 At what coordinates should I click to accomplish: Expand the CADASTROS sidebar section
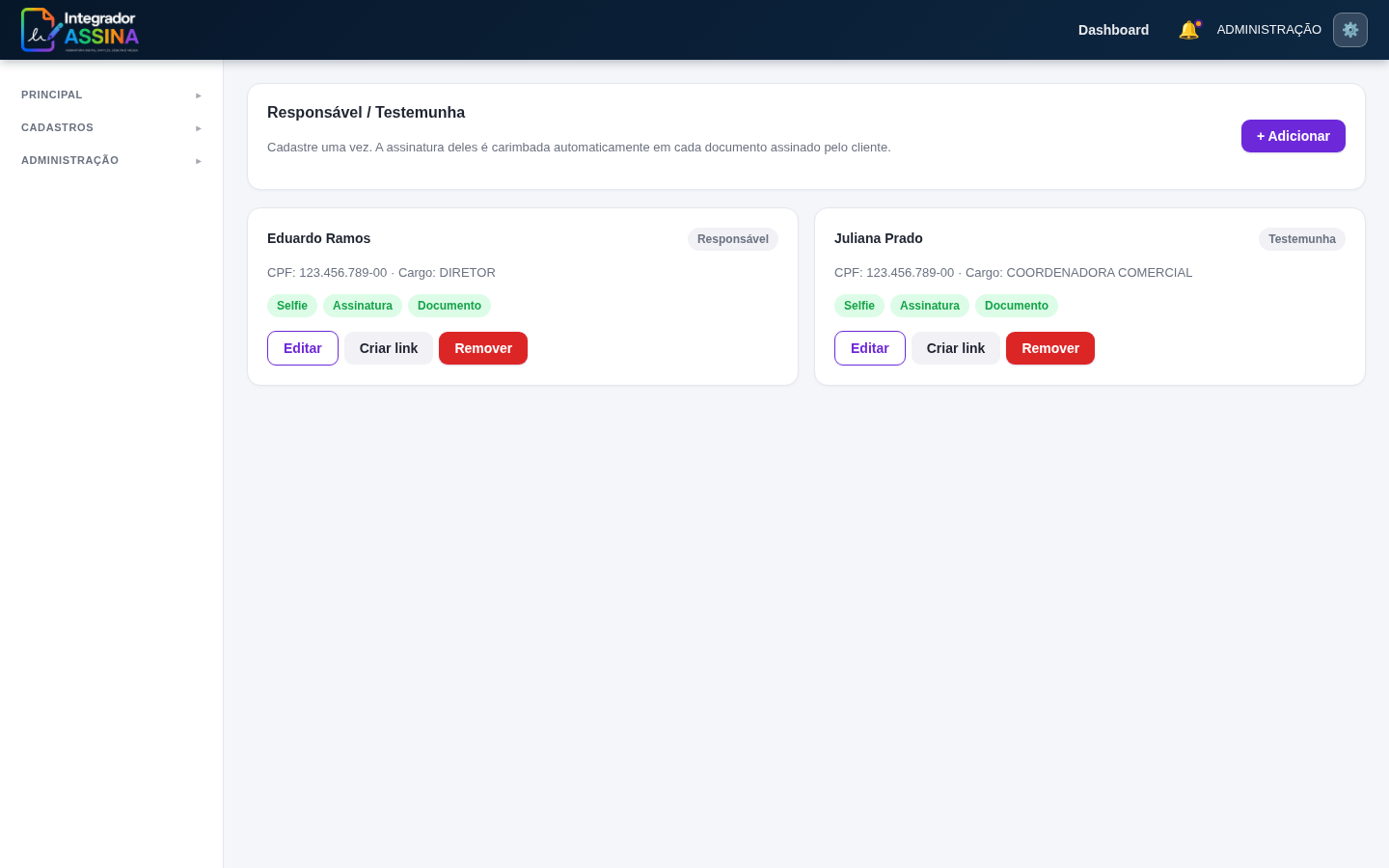112,127
